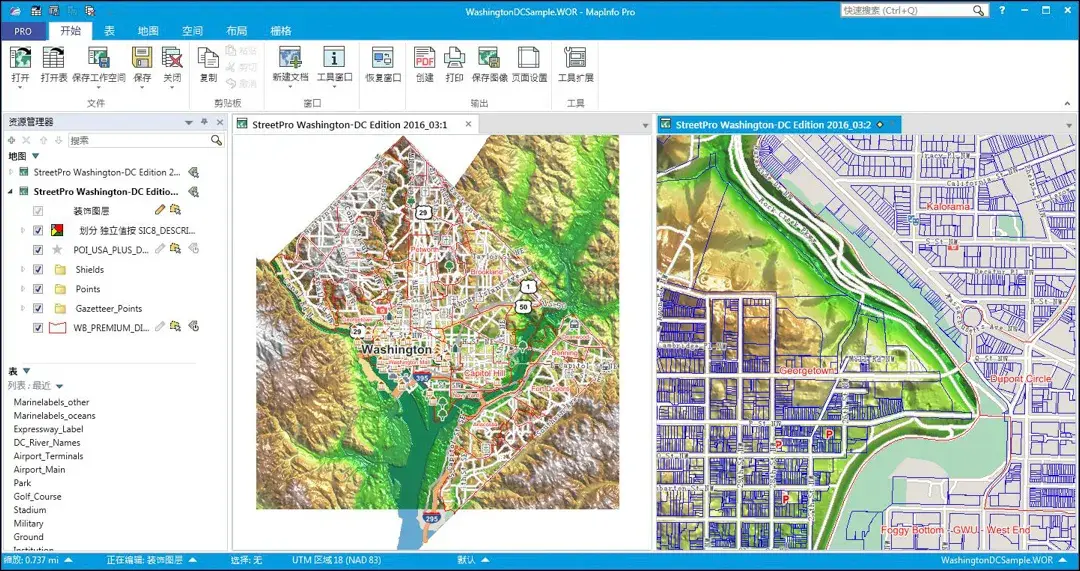This screenshot has height=571, width=1080.
Task: Uncheck the Points group checkbox
Action: point(39,289)
